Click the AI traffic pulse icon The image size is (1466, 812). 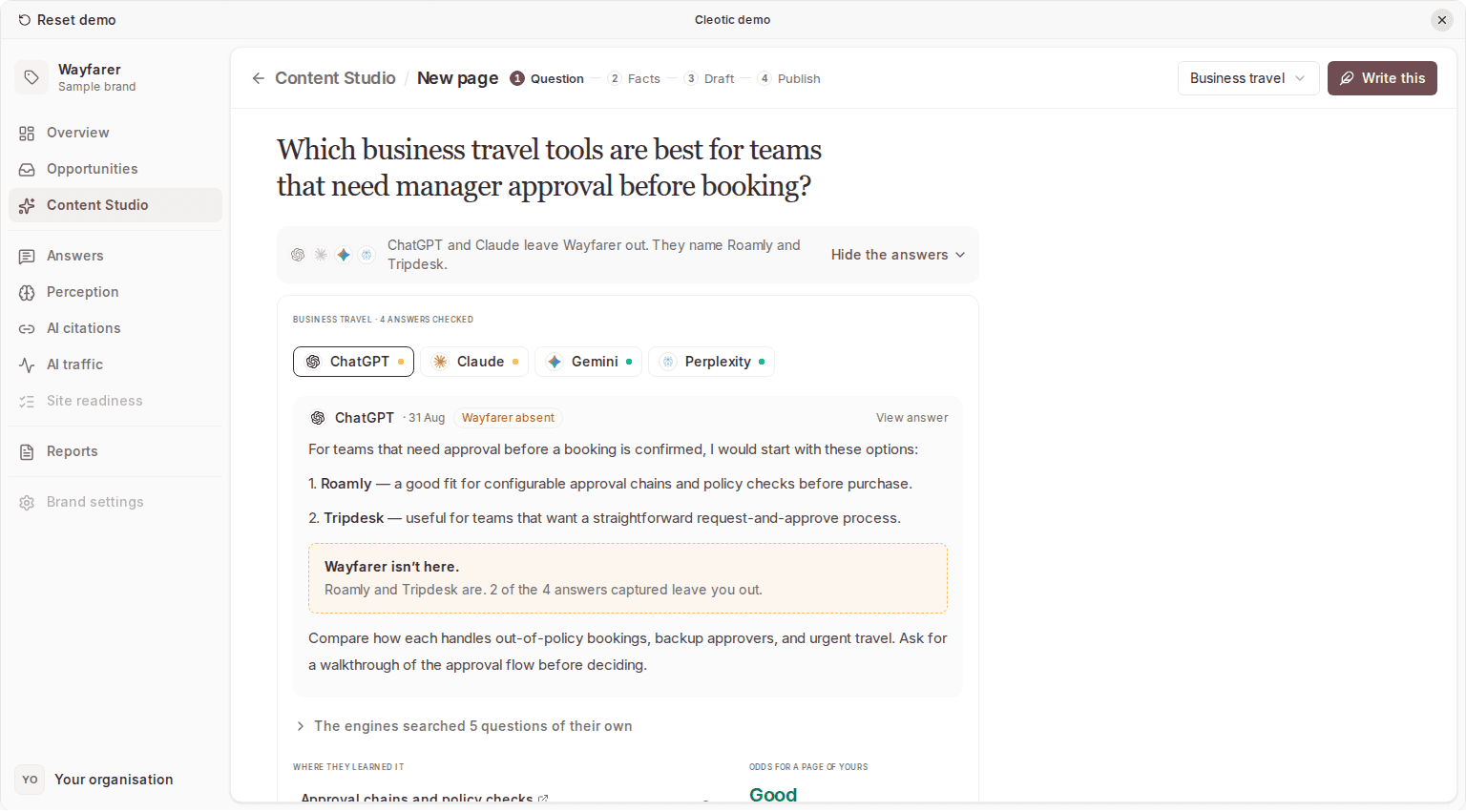click(x=27, y=365)
